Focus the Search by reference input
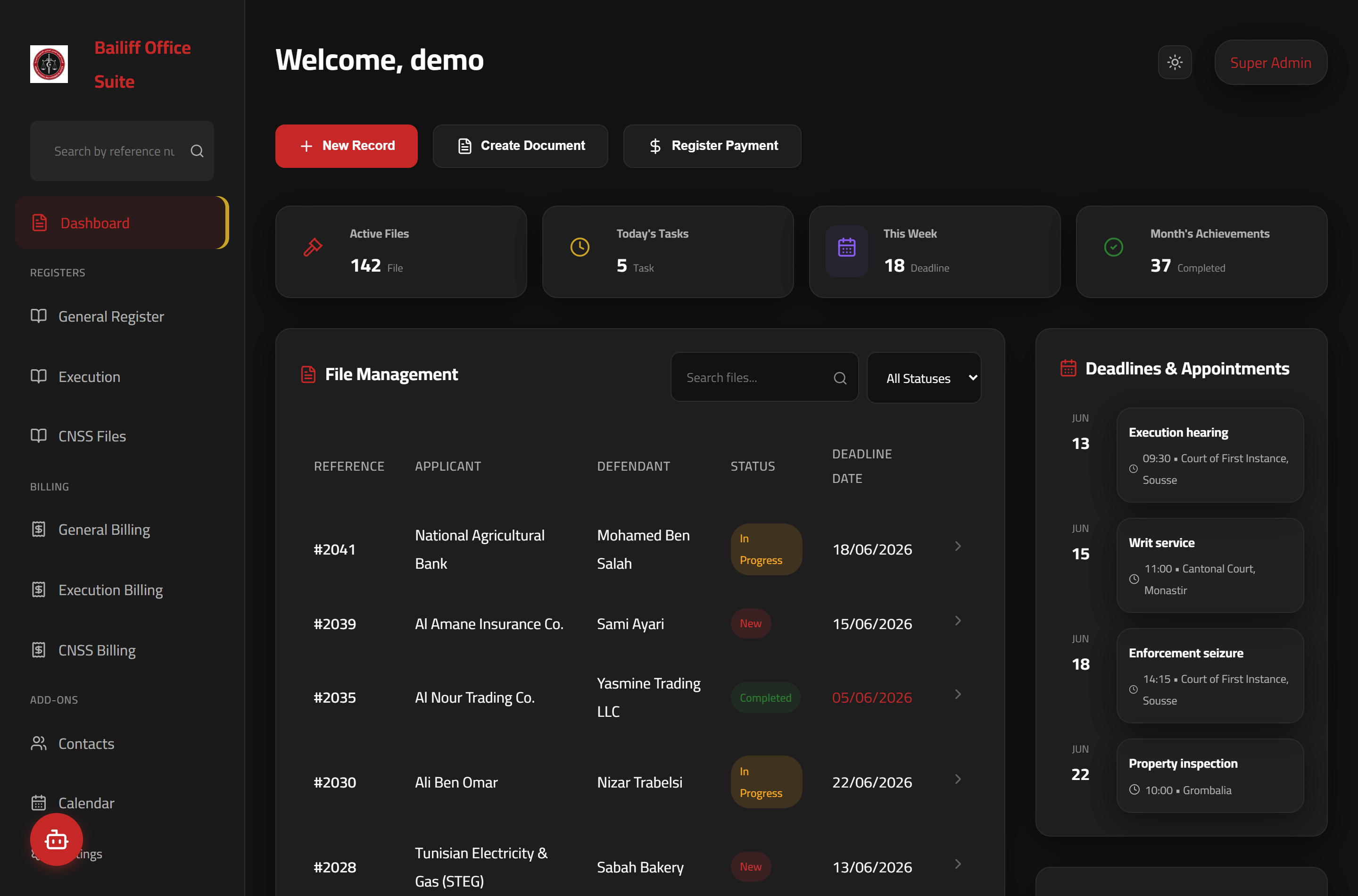1358x896 pixels. [x=115, y=151]
